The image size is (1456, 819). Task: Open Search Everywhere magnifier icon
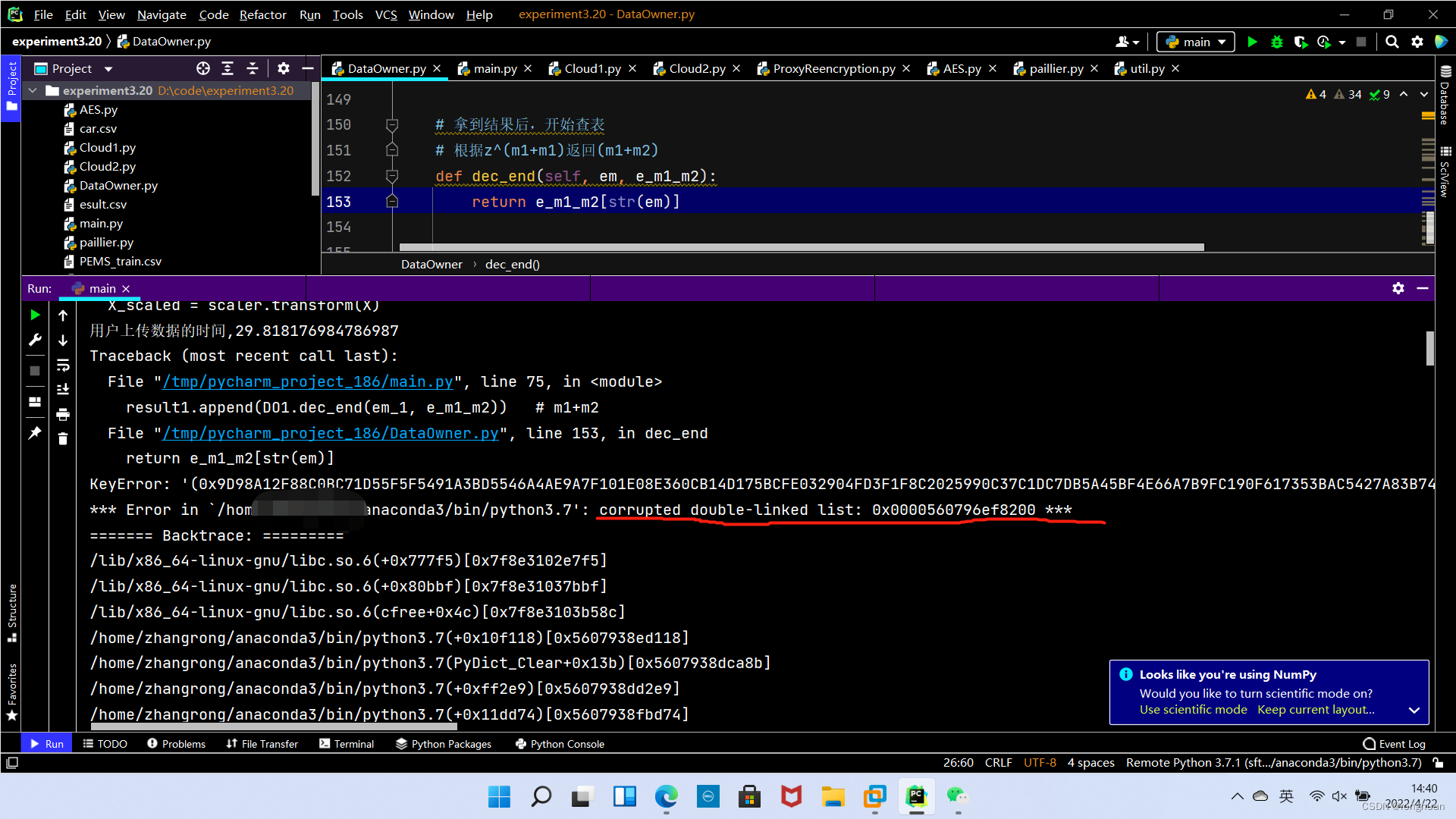1392,42
